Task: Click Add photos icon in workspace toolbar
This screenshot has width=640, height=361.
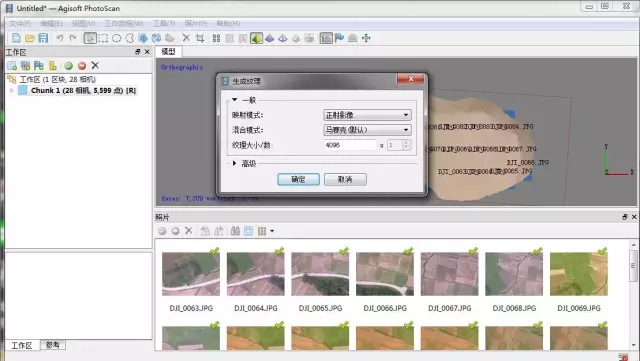Action: (x=25, y=65)
